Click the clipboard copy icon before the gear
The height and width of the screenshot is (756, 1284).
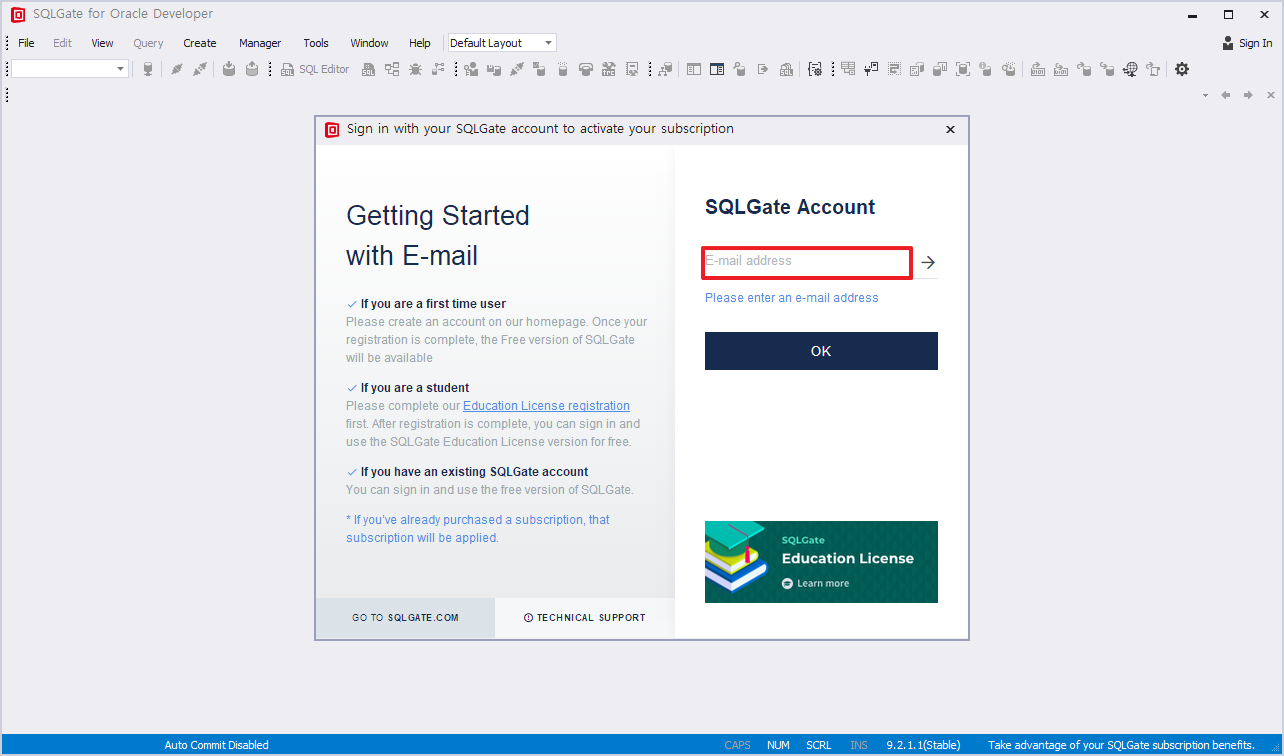click(1152, 69)
